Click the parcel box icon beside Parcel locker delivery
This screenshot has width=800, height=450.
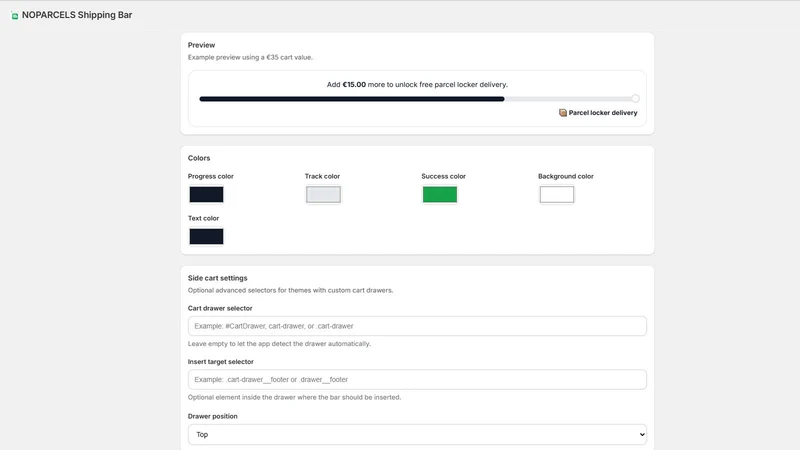[x=563, y=113]
